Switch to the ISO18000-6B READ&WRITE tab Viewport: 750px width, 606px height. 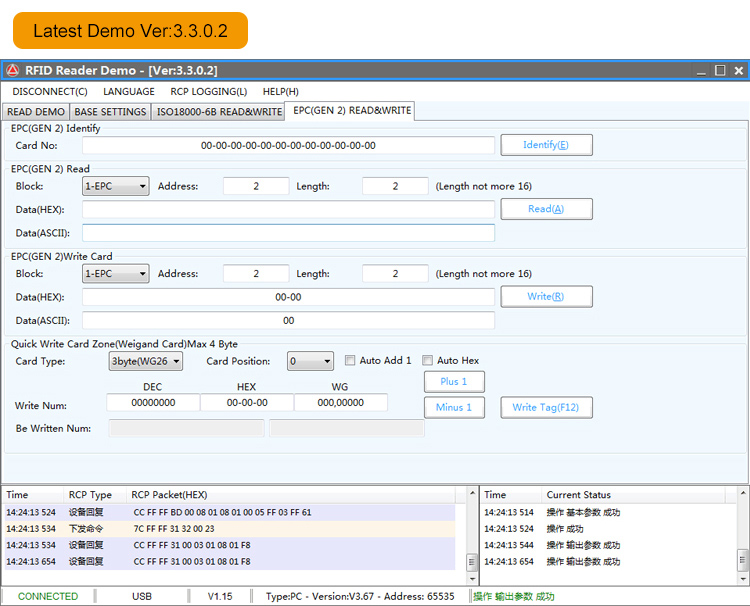218,112
